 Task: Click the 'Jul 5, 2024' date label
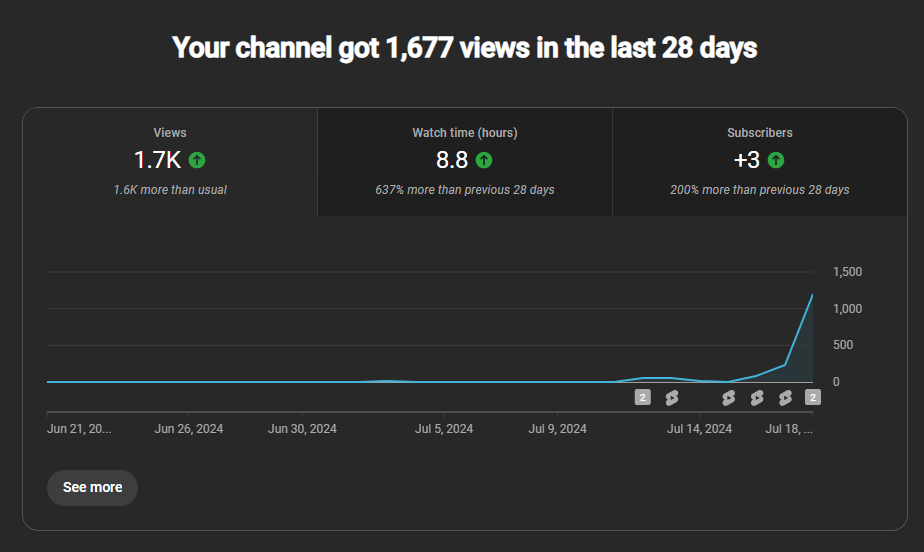pyautogui.click(x=444, y=429)
